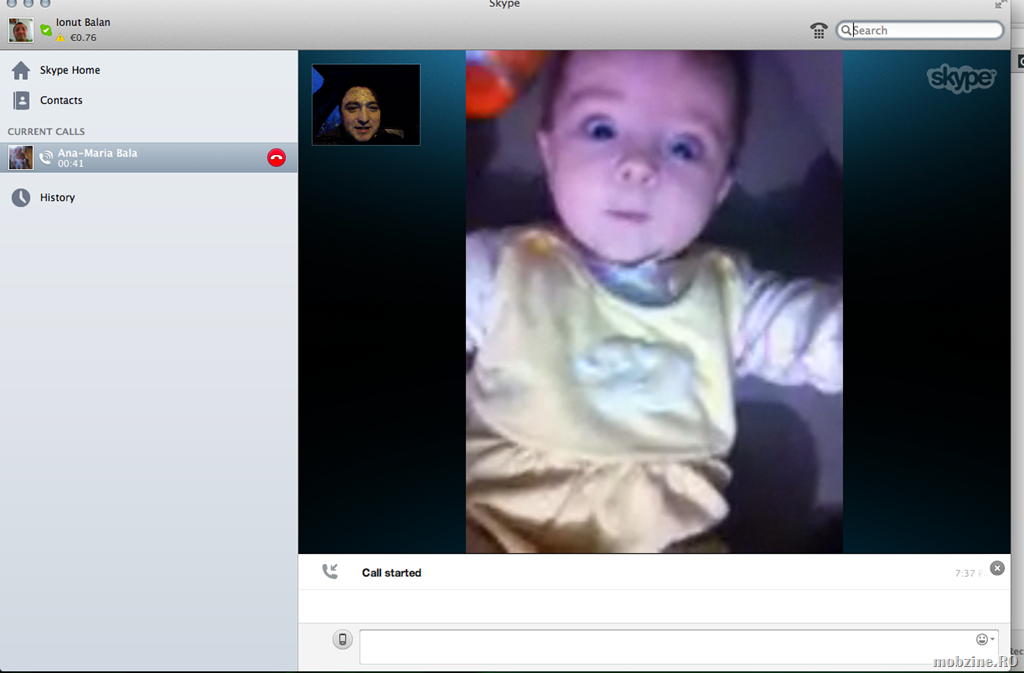The image size is (1024, 673).
Task: Click the Contacts address book icon
Action: pos(21,100)
